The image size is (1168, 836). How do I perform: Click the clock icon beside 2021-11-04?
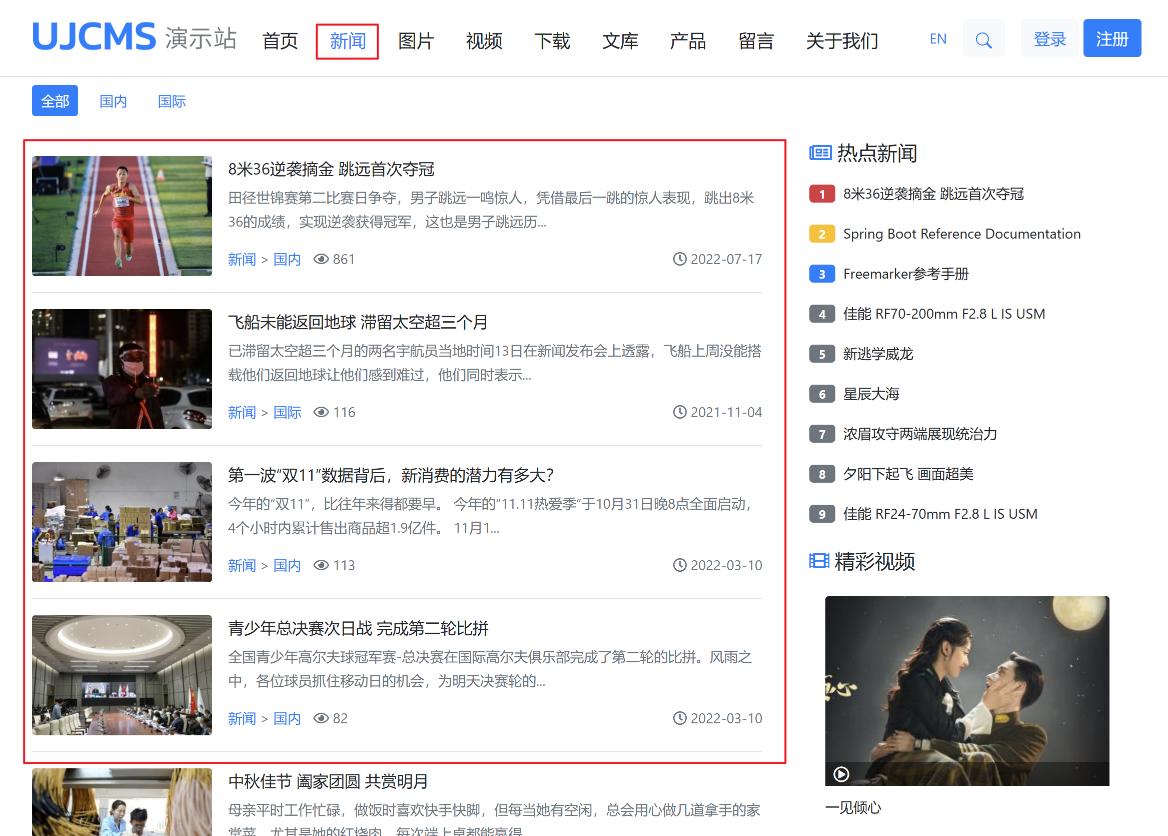679,412
